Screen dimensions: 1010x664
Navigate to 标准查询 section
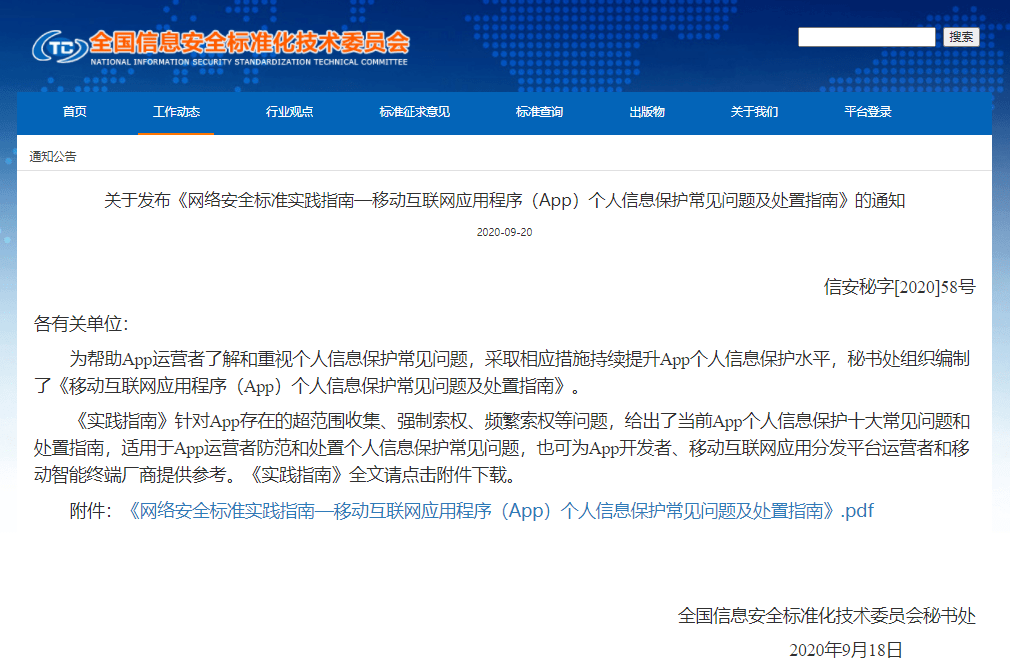coord(539,112)
